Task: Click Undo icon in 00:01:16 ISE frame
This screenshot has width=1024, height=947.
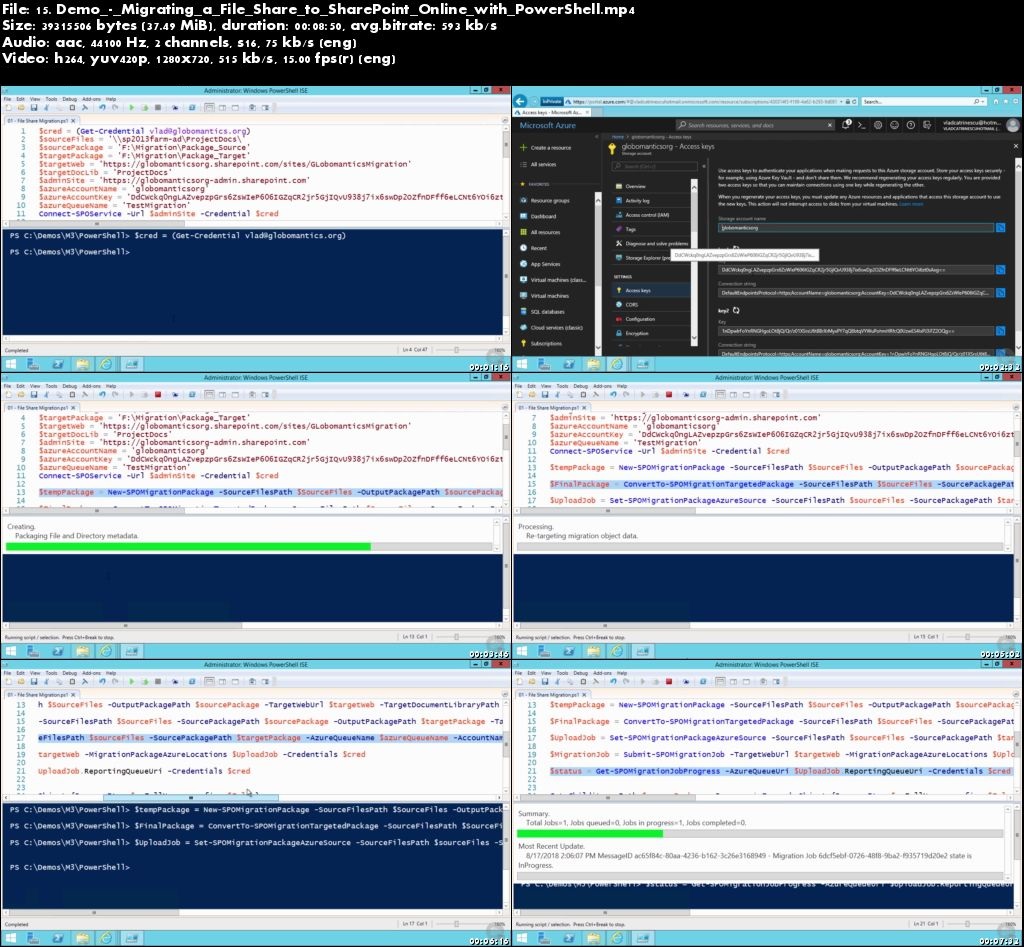Action: pos(102,108)
